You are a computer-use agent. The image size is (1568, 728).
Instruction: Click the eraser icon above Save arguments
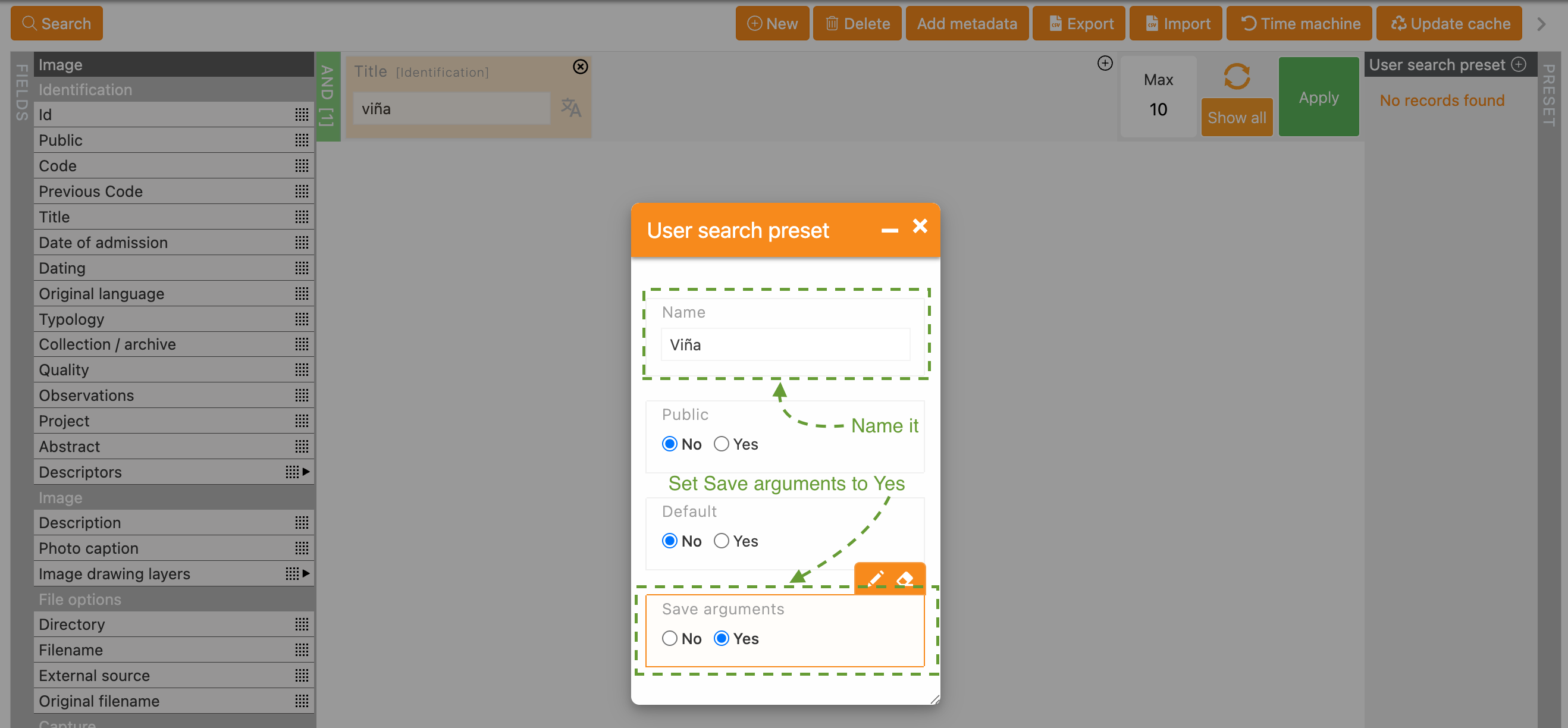[x=905, y=578]
